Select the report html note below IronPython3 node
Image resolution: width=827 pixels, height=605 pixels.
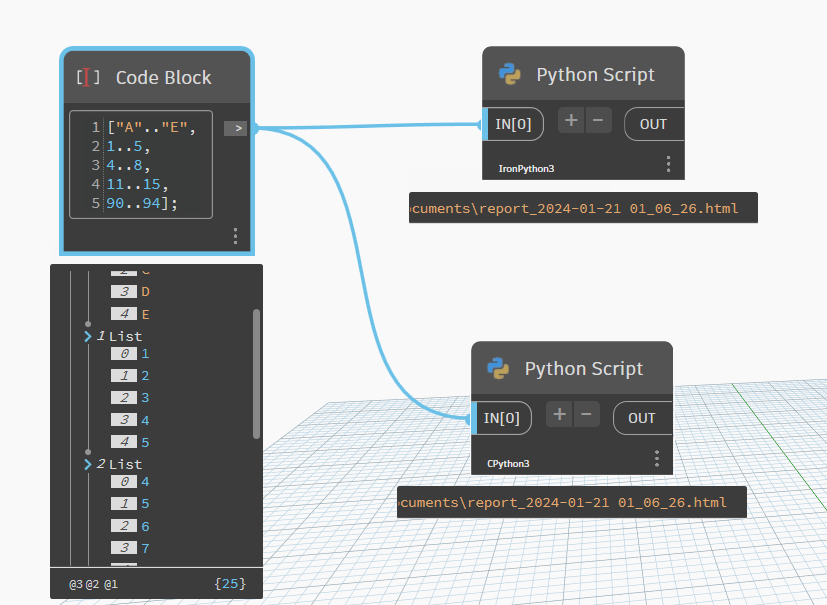click(x=583, y=208)
